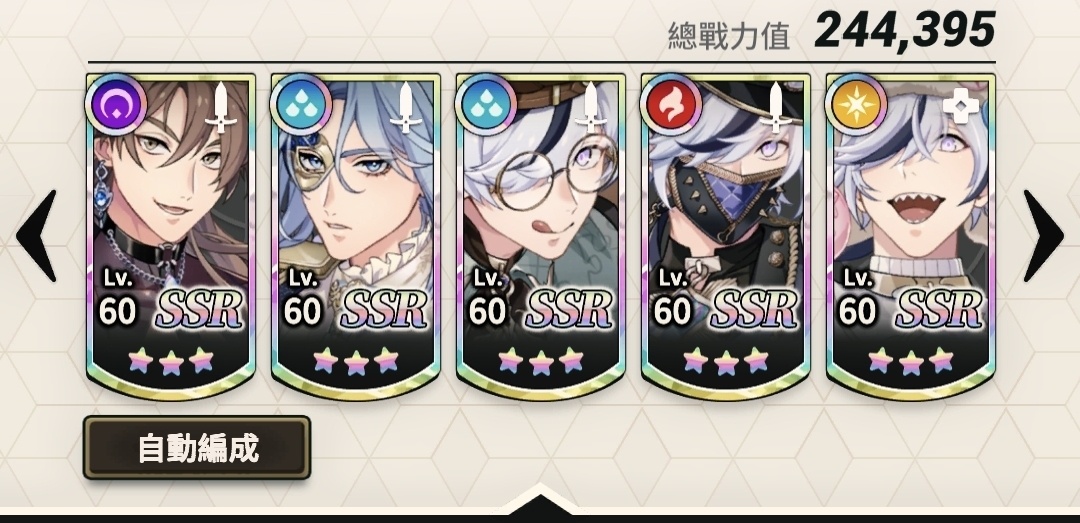This screenshot has width=1080, height=523.
Task: Go to next team with right arrow
Action: pos(1043,236)
